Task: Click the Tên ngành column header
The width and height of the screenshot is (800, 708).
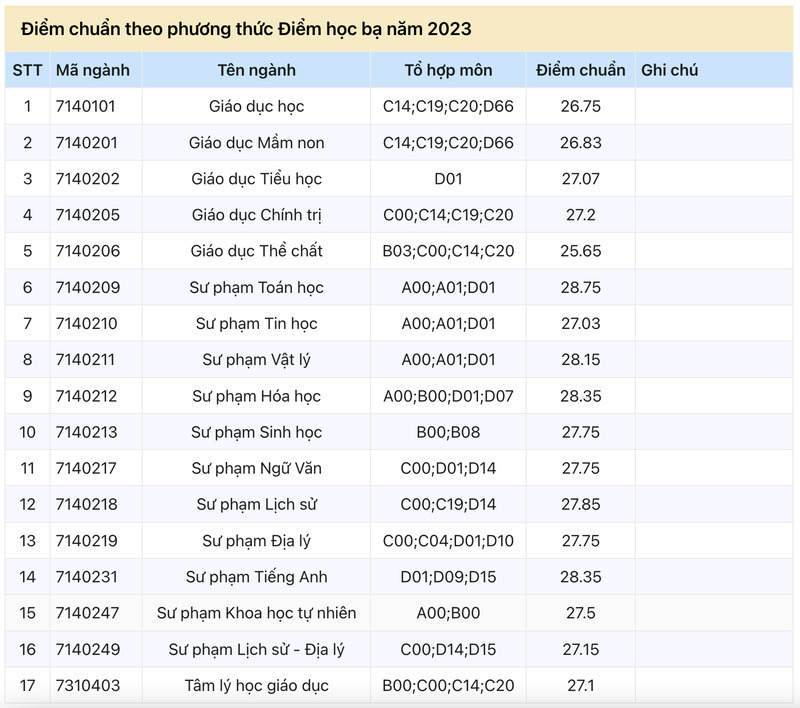Action: [x=256, y=70]
